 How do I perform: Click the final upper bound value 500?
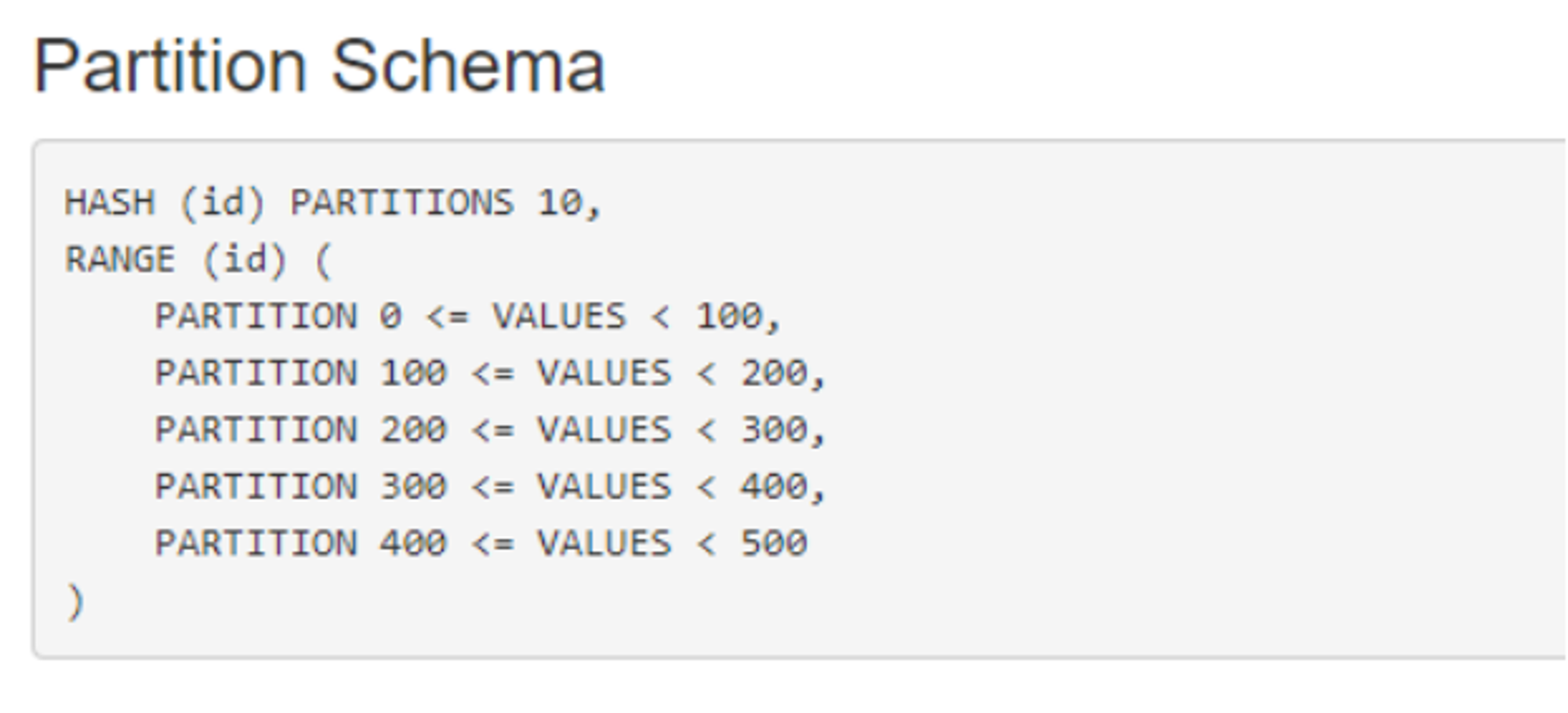coord(775,543)
